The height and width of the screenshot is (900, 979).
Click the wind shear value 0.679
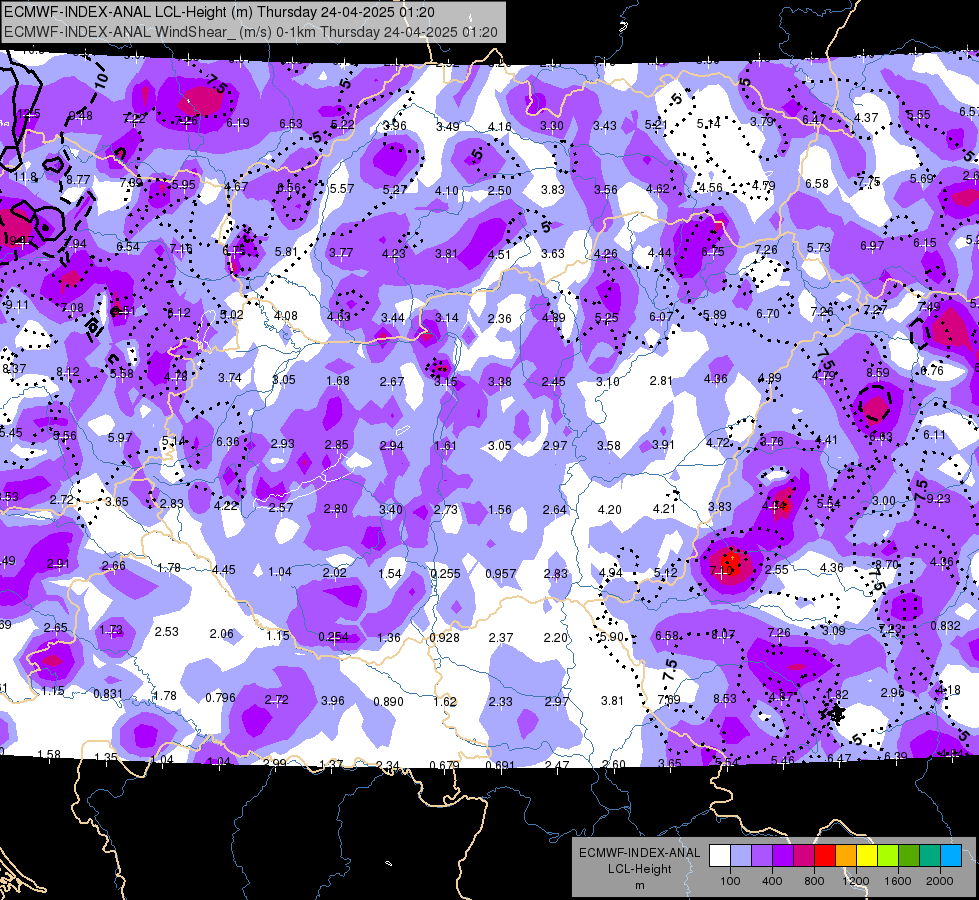tap(445, 765)
